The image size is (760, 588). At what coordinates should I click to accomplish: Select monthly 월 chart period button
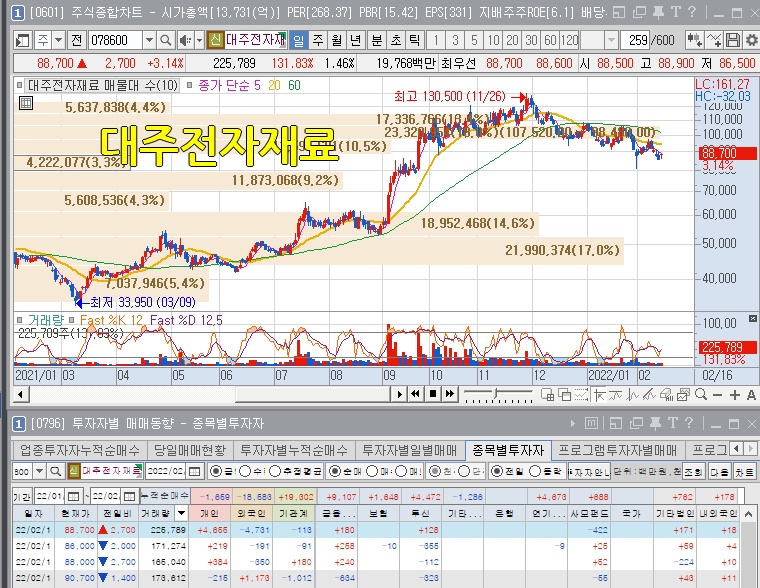point(336,40)
